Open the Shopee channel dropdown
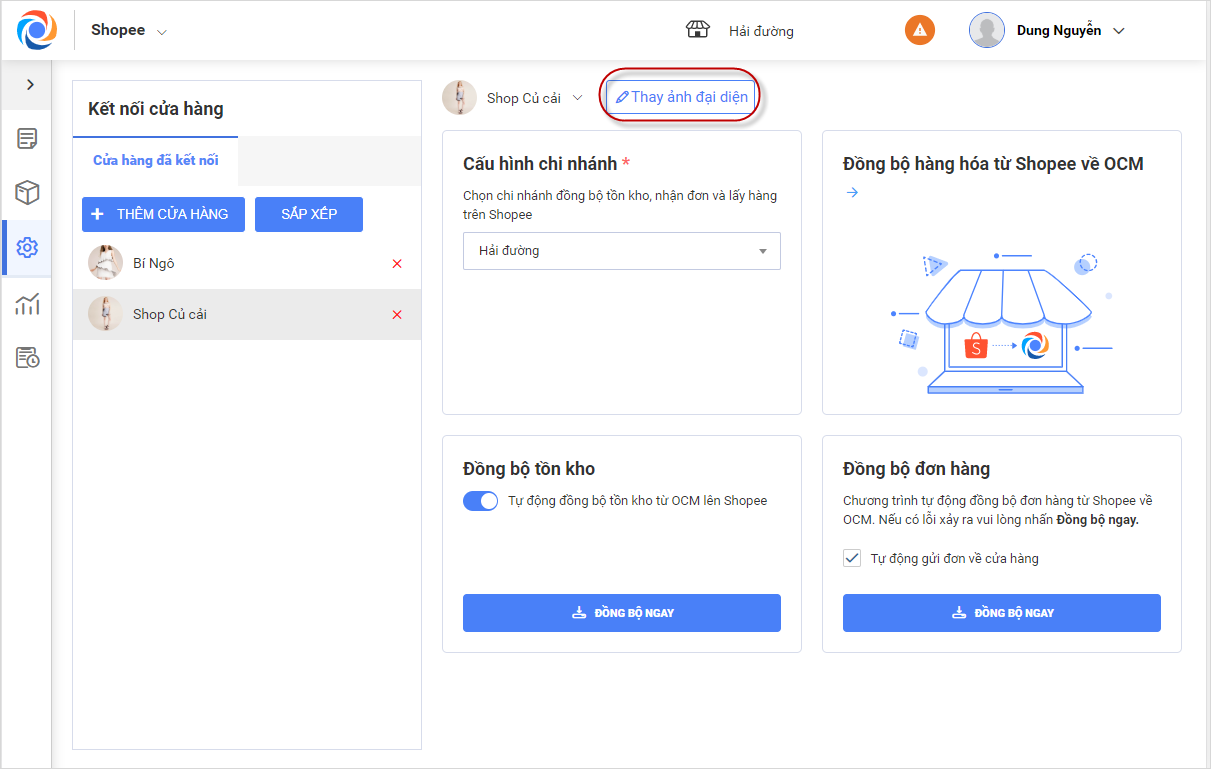 129,30
